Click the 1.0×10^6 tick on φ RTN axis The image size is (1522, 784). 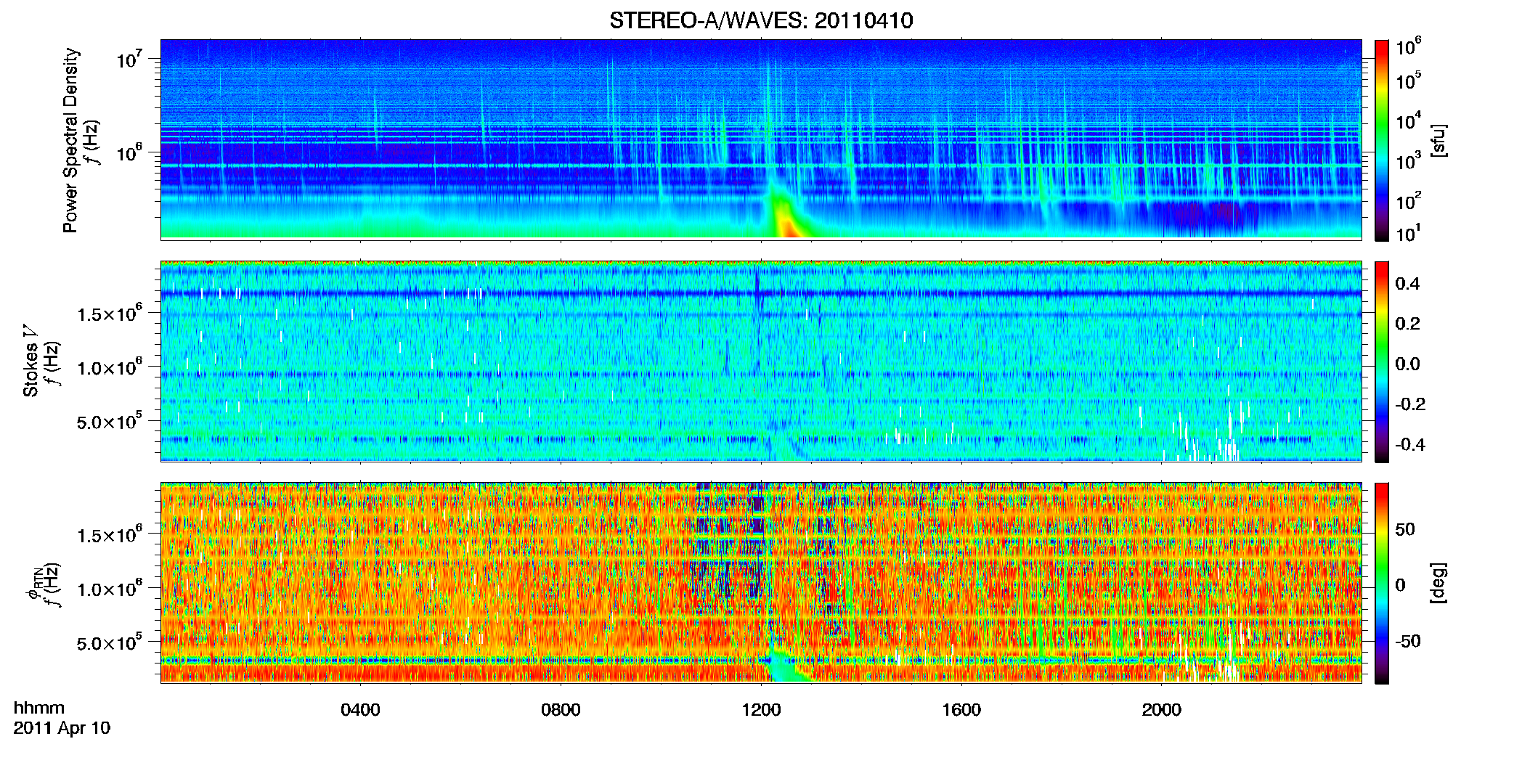[110, 588]
